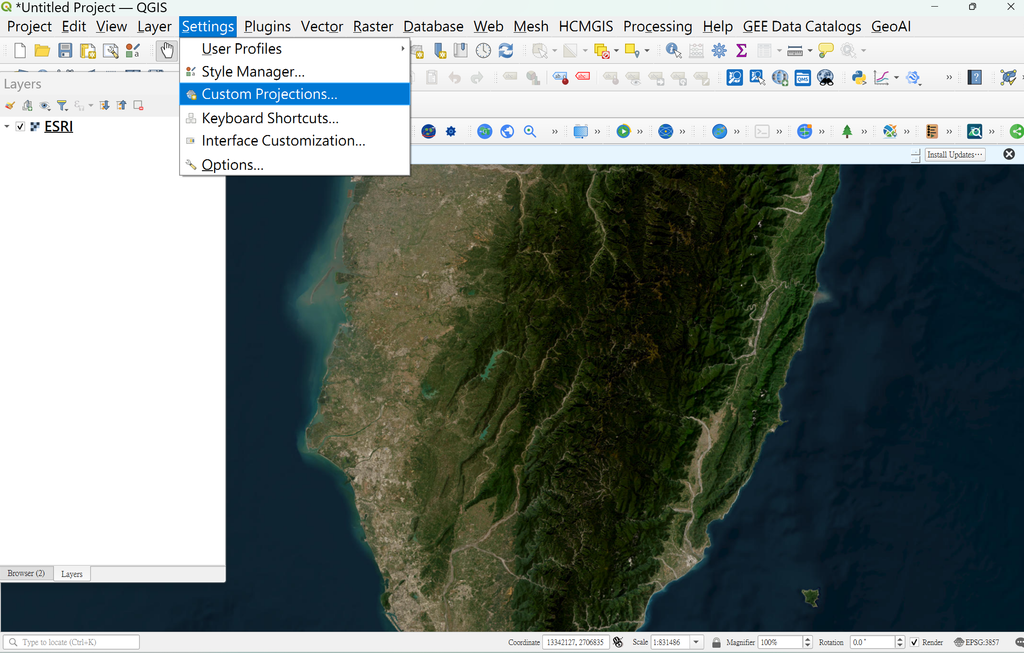This screenshot has width=1024, height=653.
Task: Click the Identify Features tool icon
Action: (x=673, y=50)
